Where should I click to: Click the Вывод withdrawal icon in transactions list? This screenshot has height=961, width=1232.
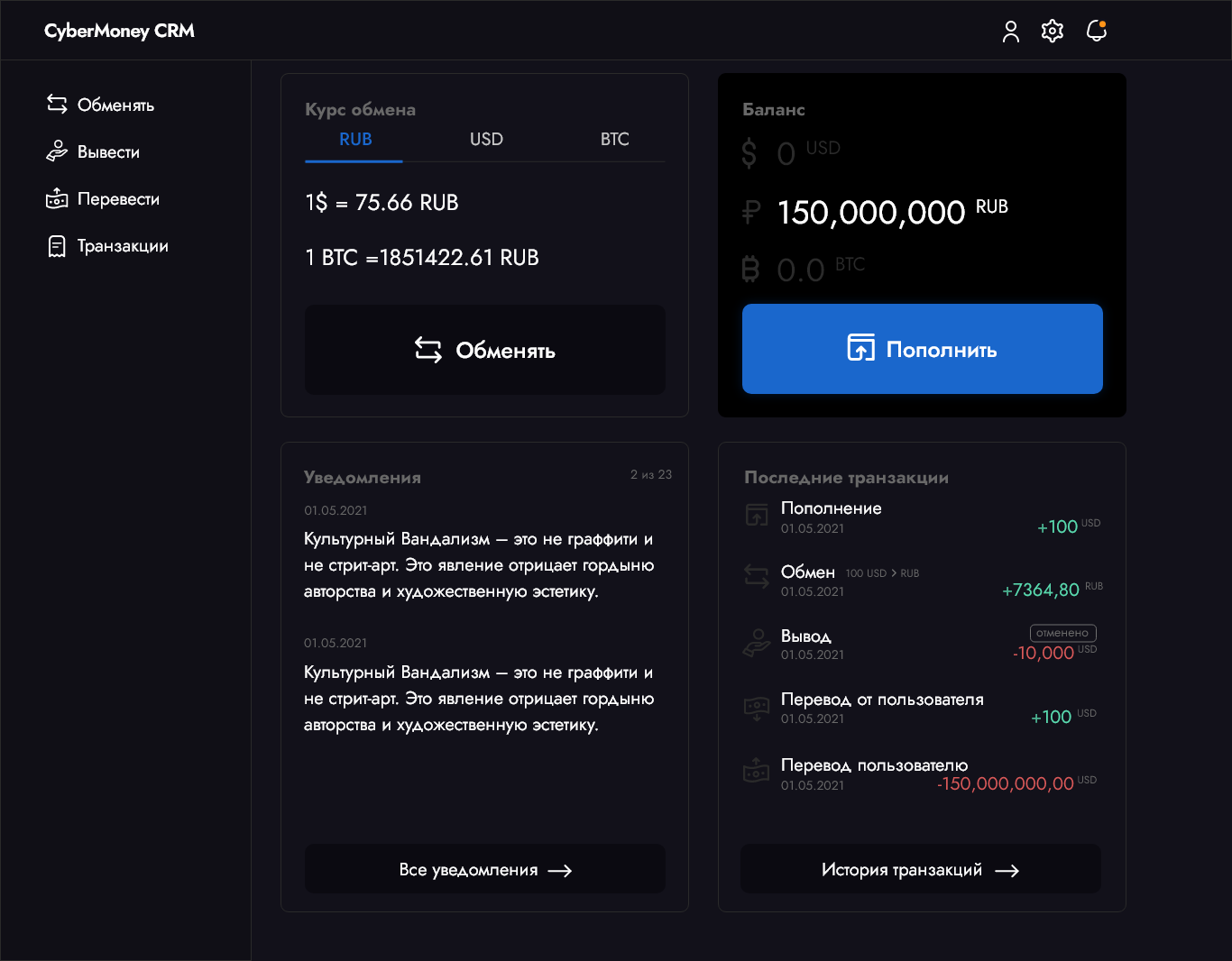[x=756, y=643]
